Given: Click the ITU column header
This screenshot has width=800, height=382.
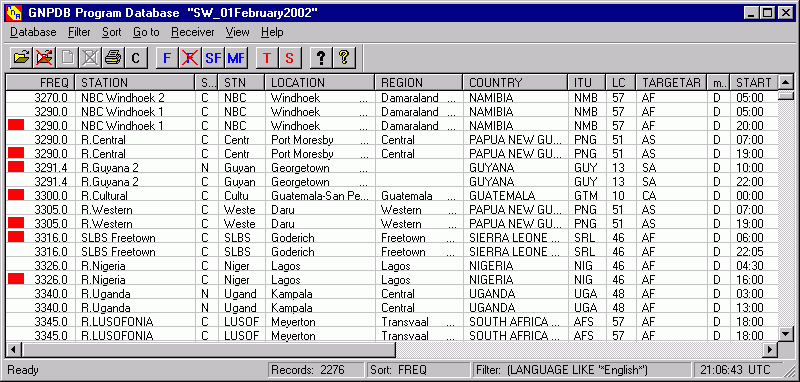Looking at the screenshot, I should pyautogui.click(x=587, y=82).
